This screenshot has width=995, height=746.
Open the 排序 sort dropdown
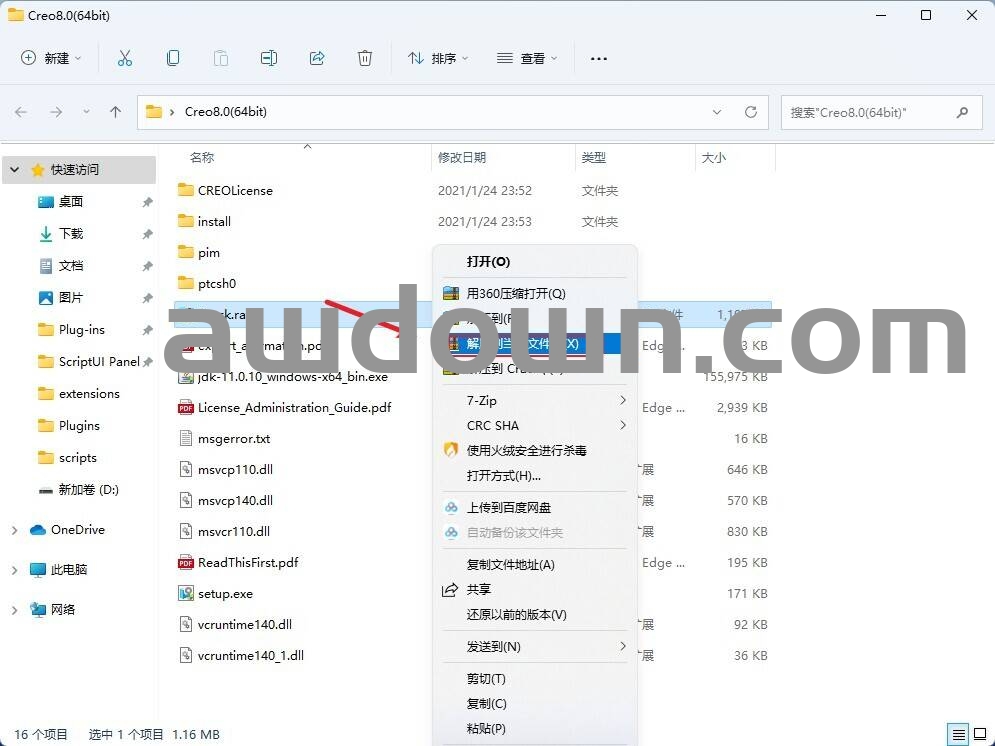438,59
